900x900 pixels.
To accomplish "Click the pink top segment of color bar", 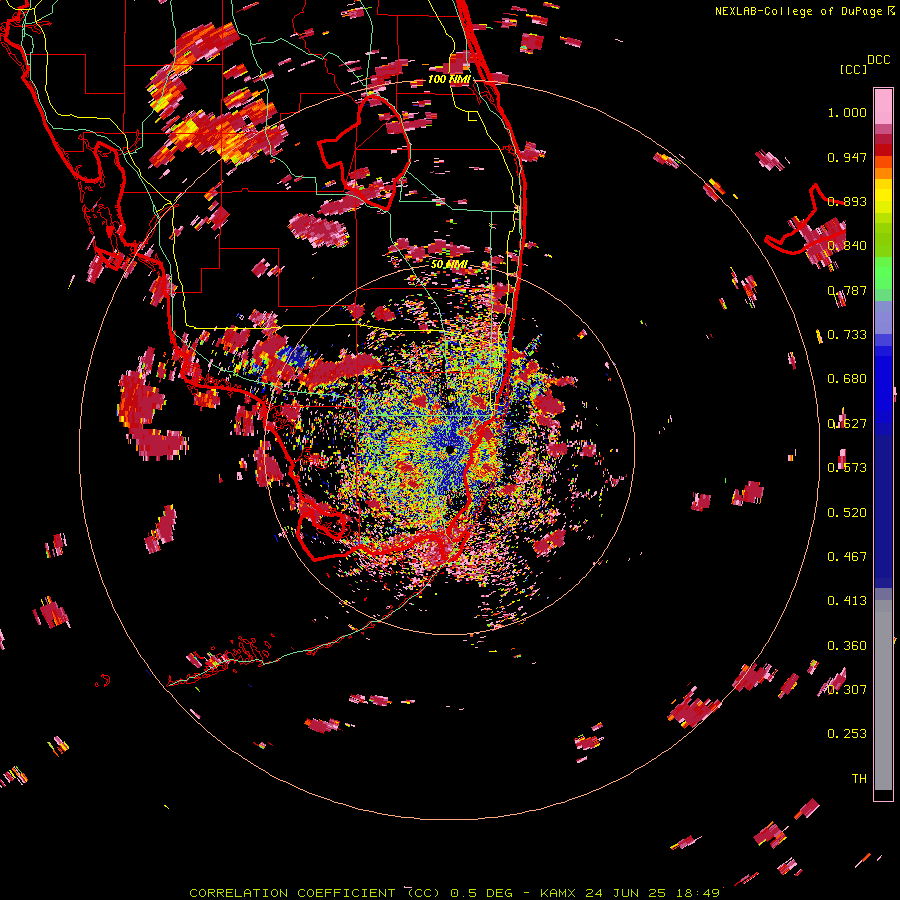I will pos(883,107).
